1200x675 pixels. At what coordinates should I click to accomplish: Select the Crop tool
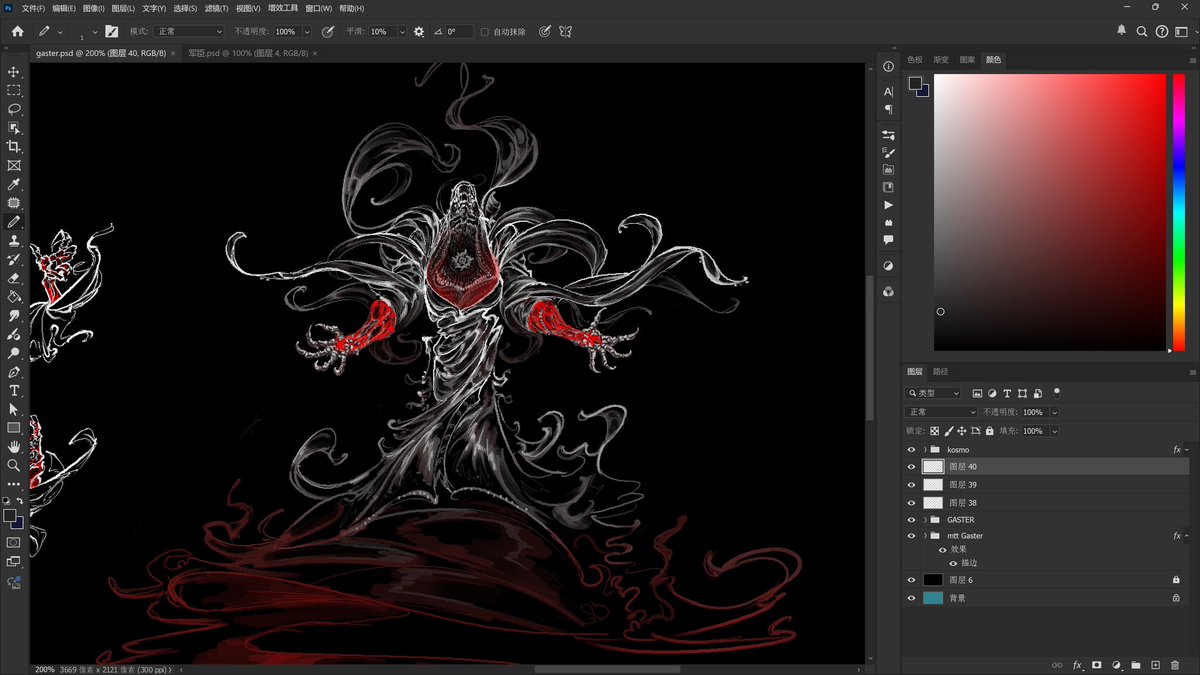point(14,146)
